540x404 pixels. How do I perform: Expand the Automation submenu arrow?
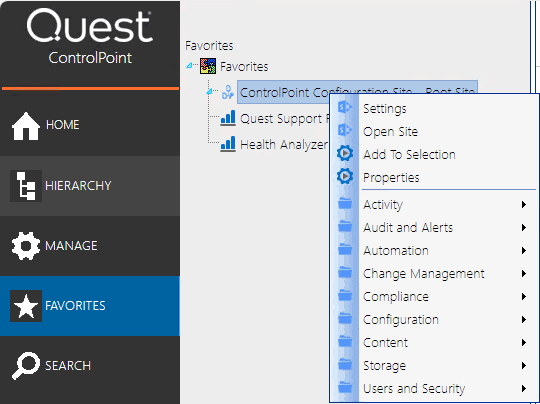click(x=524, y=251)
